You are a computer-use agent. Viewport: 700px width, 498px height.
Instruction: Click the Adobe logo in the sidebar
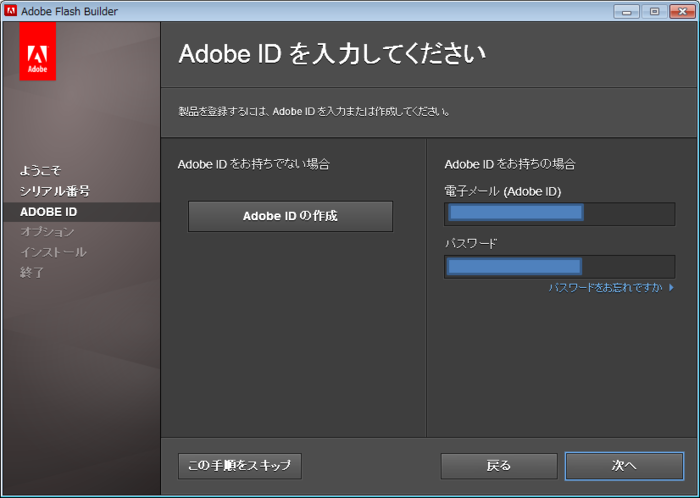click(x=38, y=51)
